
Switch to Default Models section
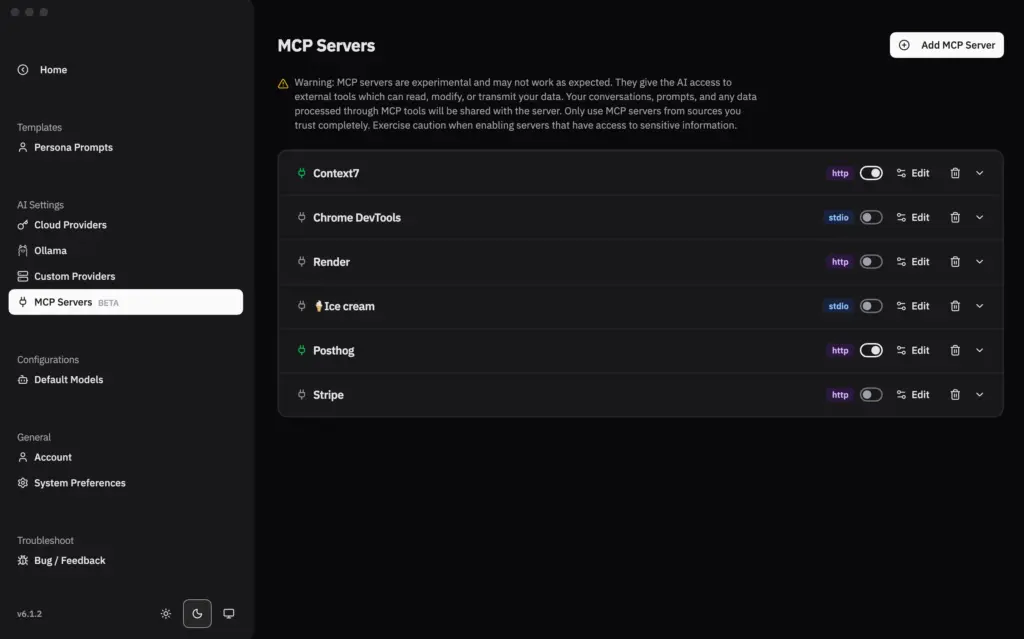point(66,379)
